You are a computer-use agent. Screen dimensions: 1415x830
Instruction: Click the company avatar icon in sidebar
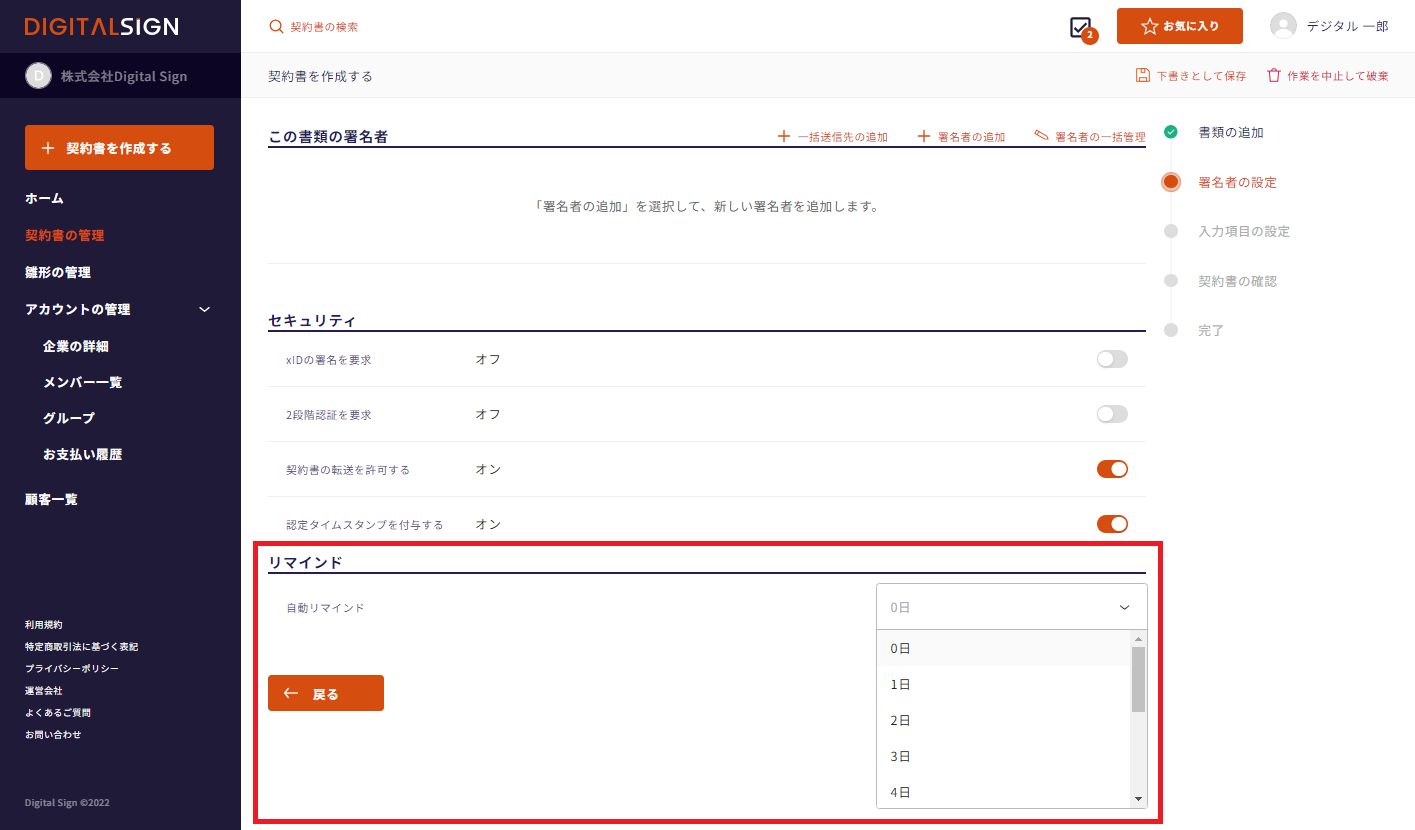(x=37, y=76)
